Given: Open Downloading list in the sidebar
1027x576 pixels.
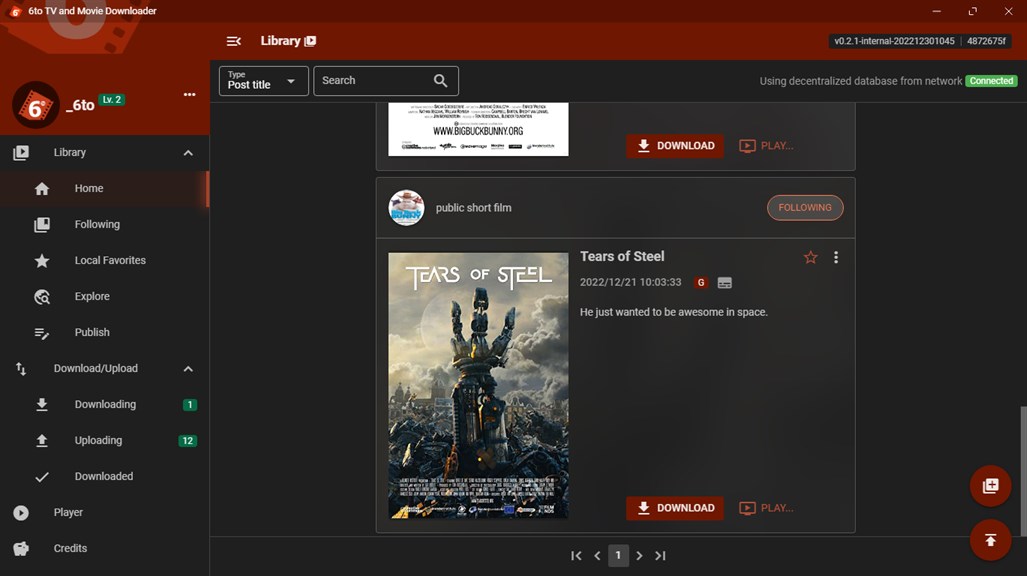Looking at the screenshot, I should [x=104, y=405].
